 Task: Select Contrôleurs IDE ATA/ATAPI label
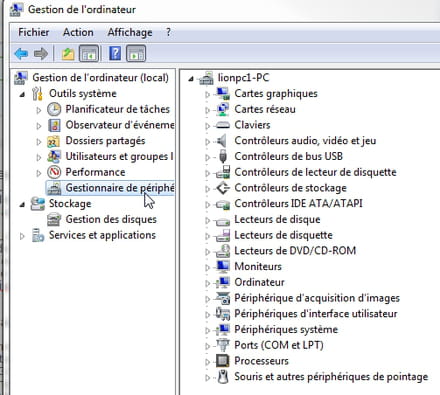[298, 203]
